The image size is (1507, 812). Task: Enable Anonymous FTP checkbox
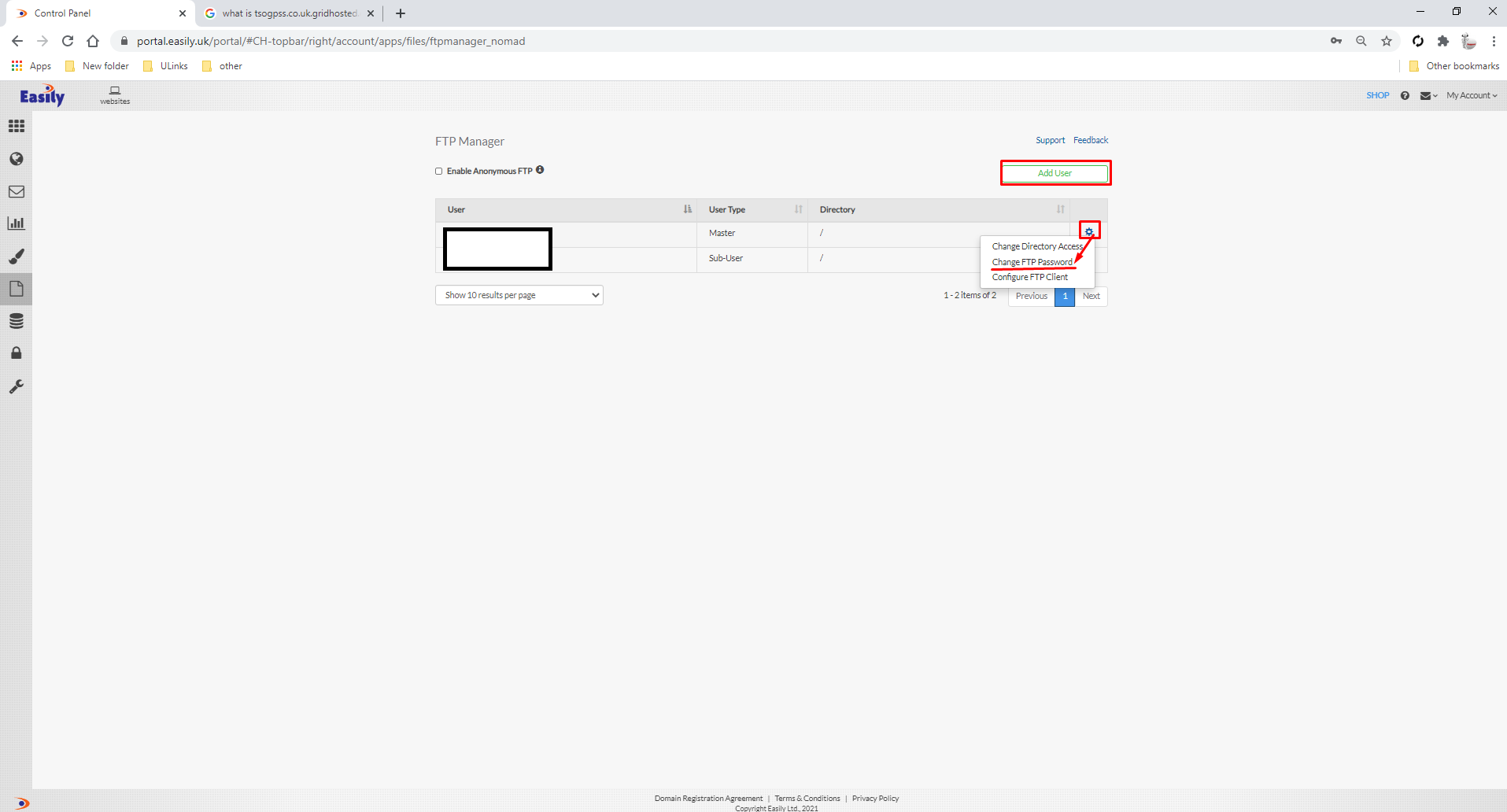[439, 172]
